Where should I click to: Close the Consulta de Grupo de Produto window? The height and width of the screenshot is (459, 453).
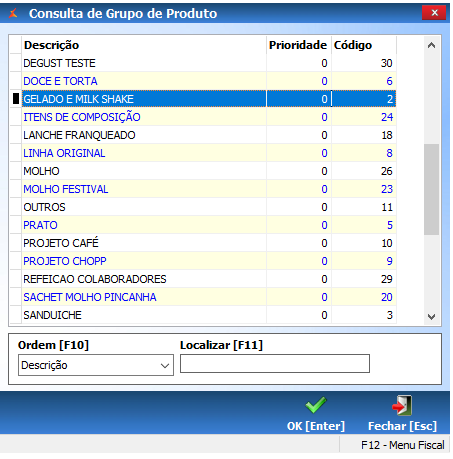pos(434,13)
